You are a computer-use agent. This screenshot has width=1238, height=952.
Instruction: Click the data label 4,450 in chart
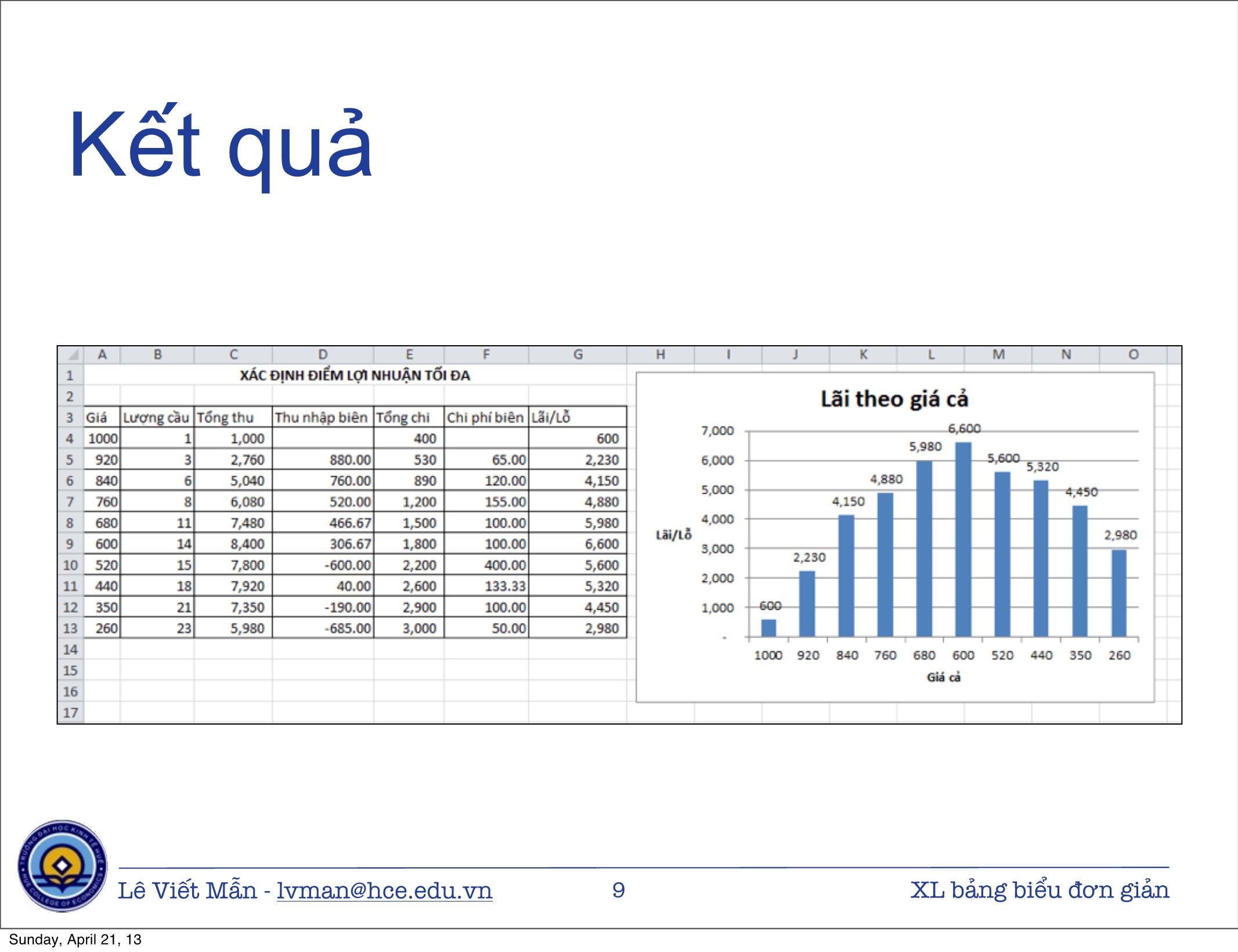pyautogui.click(x=1081, y=492)
